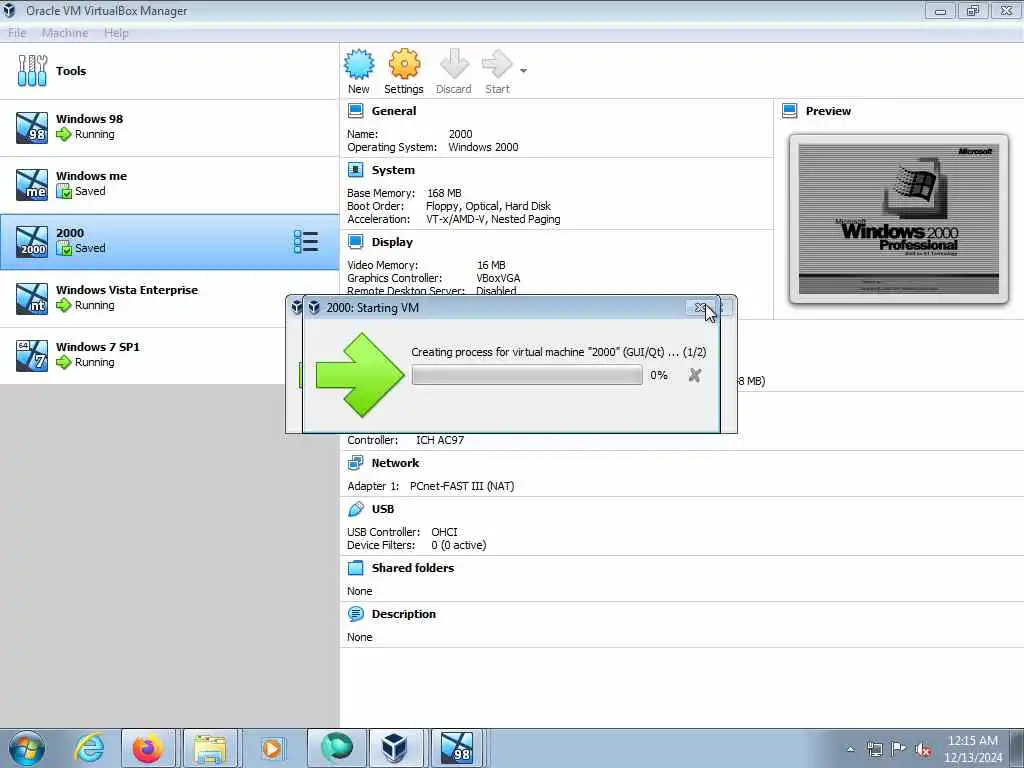Click the Network section adapter icon
Image resolution: width=1024 pixels, height=768 pixels.
click(356, 463)
